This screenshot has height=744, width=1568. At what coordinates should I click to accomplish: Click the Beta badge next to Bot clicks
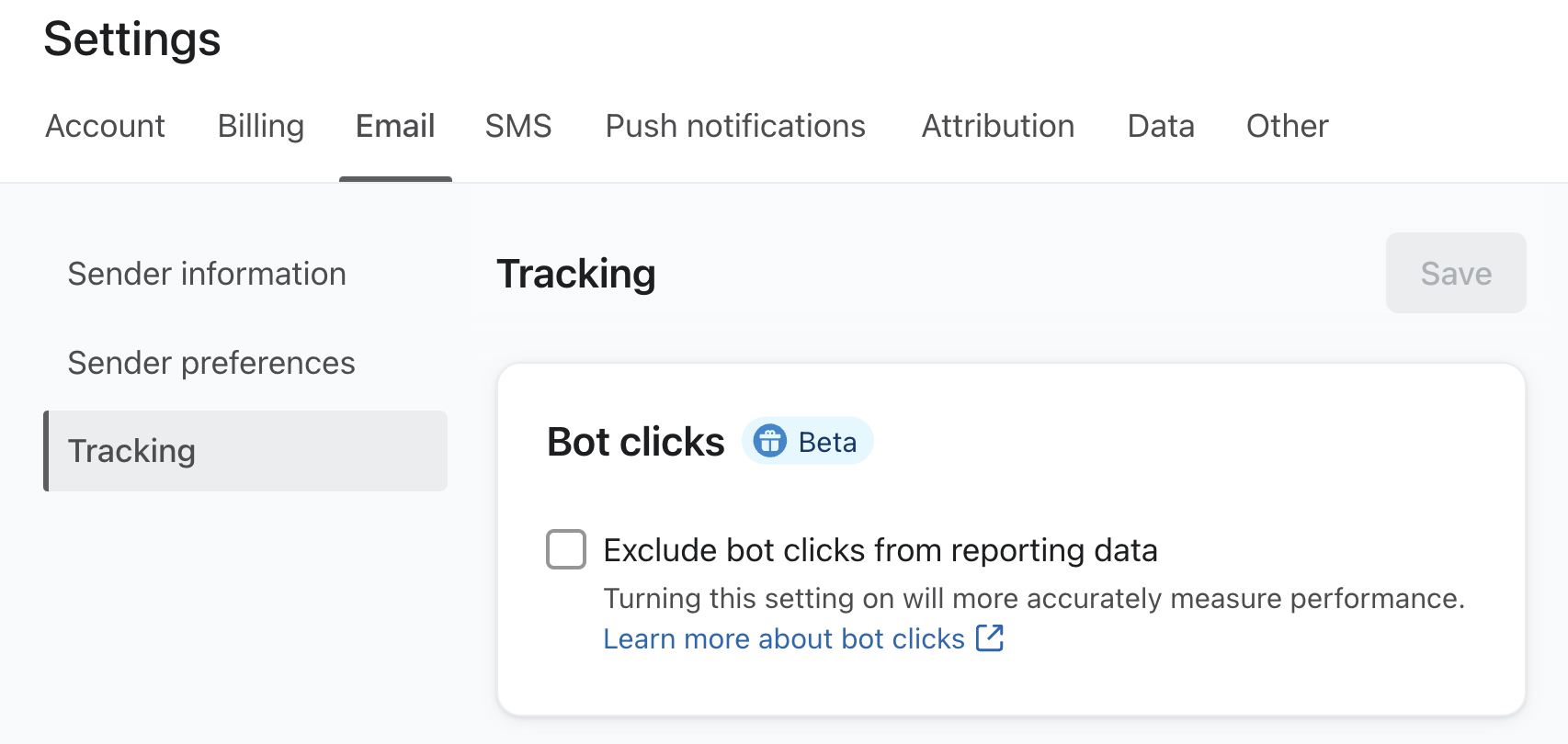point(806,442)
